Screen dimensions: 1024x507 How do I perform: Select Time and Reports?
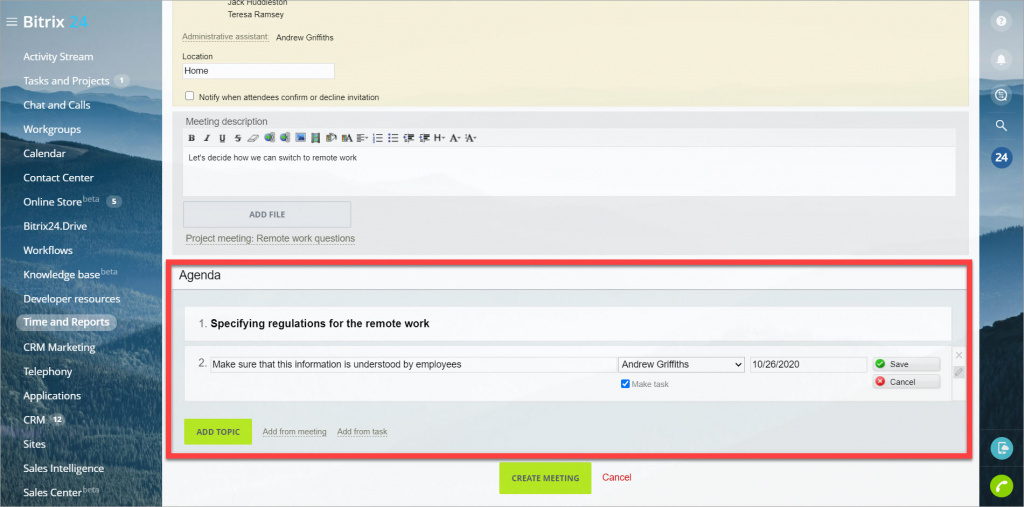[x=66, y=322]
